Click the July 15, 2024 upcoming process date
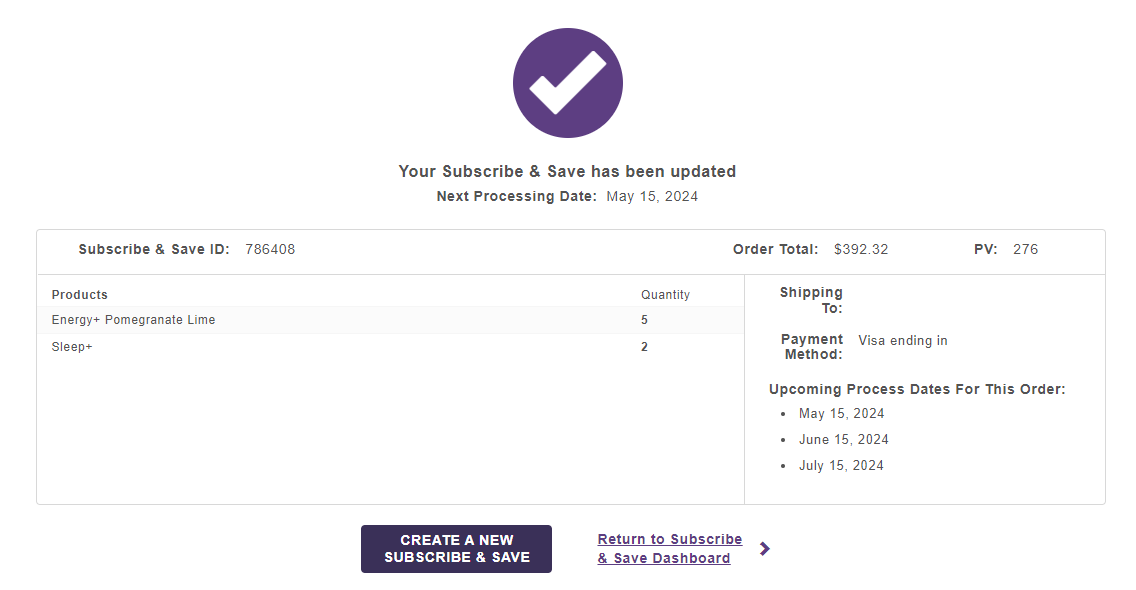Screen dimensions: 1136x590 click(841, 465)
